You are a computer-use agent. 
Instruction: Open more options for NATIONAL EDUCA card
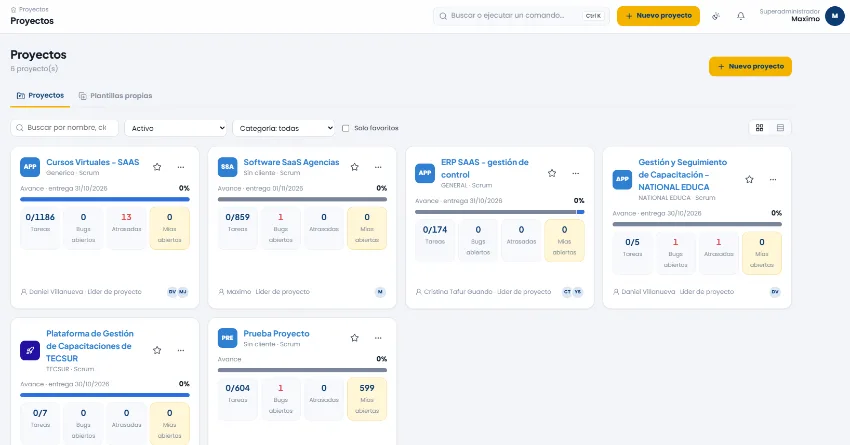[x=773, y=179]
